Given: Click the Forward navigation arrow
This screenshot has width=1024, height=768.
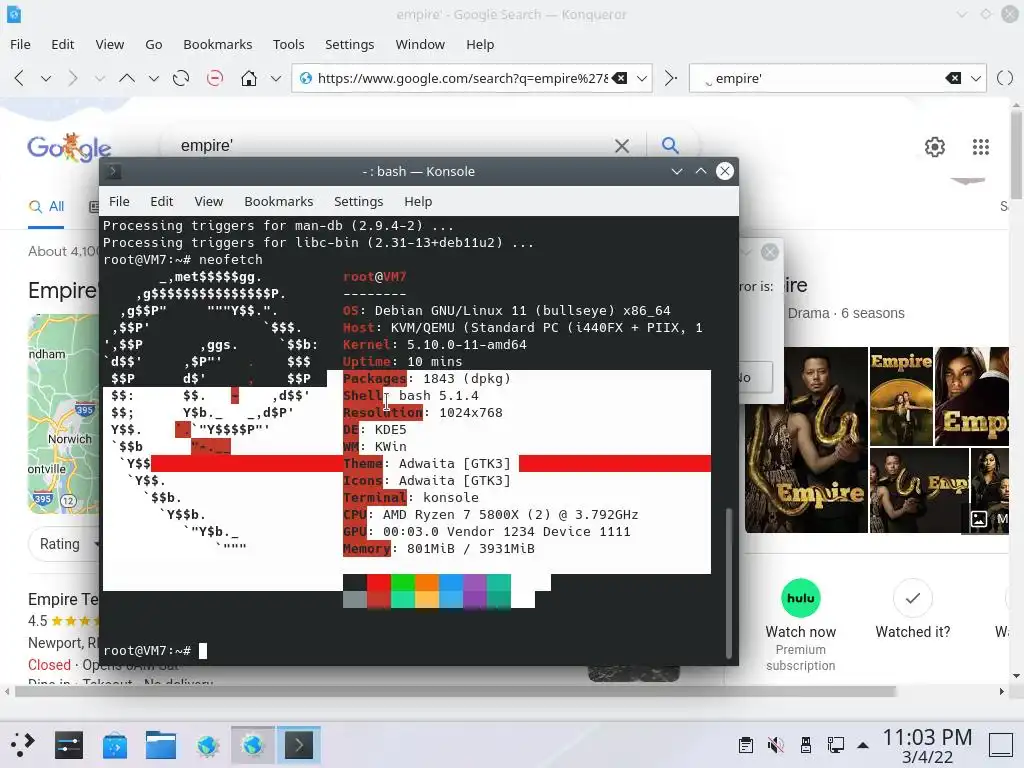Looking at the screenshot, I should (73, 78).
